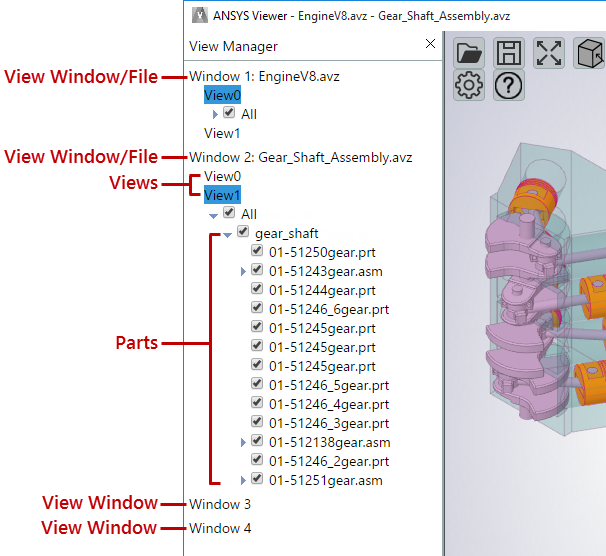Screen dimensions: 606x556
Task: Click the 01-51246_4gear.prt label
Action: [x=329, y=404]
